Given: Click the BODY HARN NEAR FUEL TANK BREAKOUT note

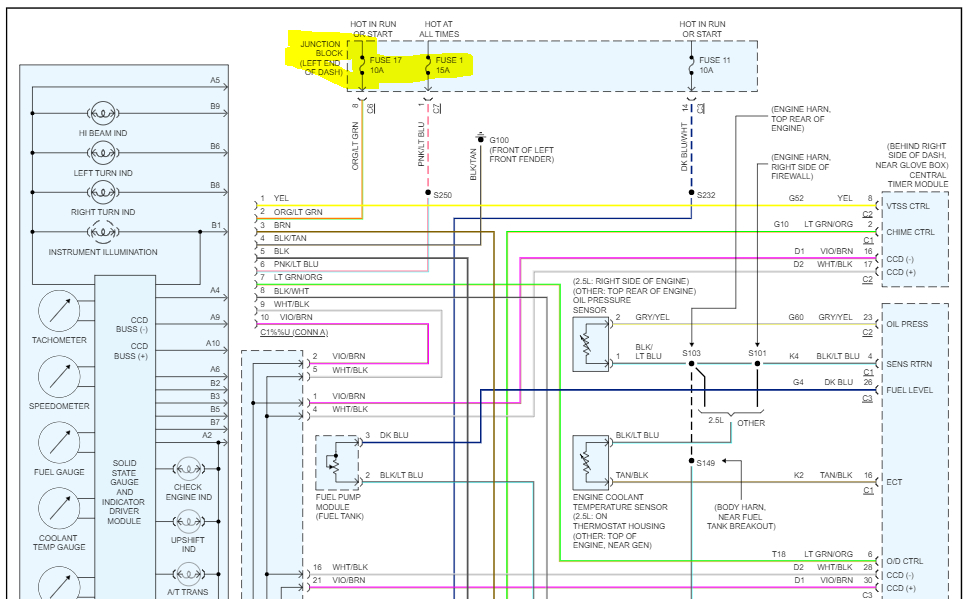Looking at the screenshot, I should coord(741,516).
